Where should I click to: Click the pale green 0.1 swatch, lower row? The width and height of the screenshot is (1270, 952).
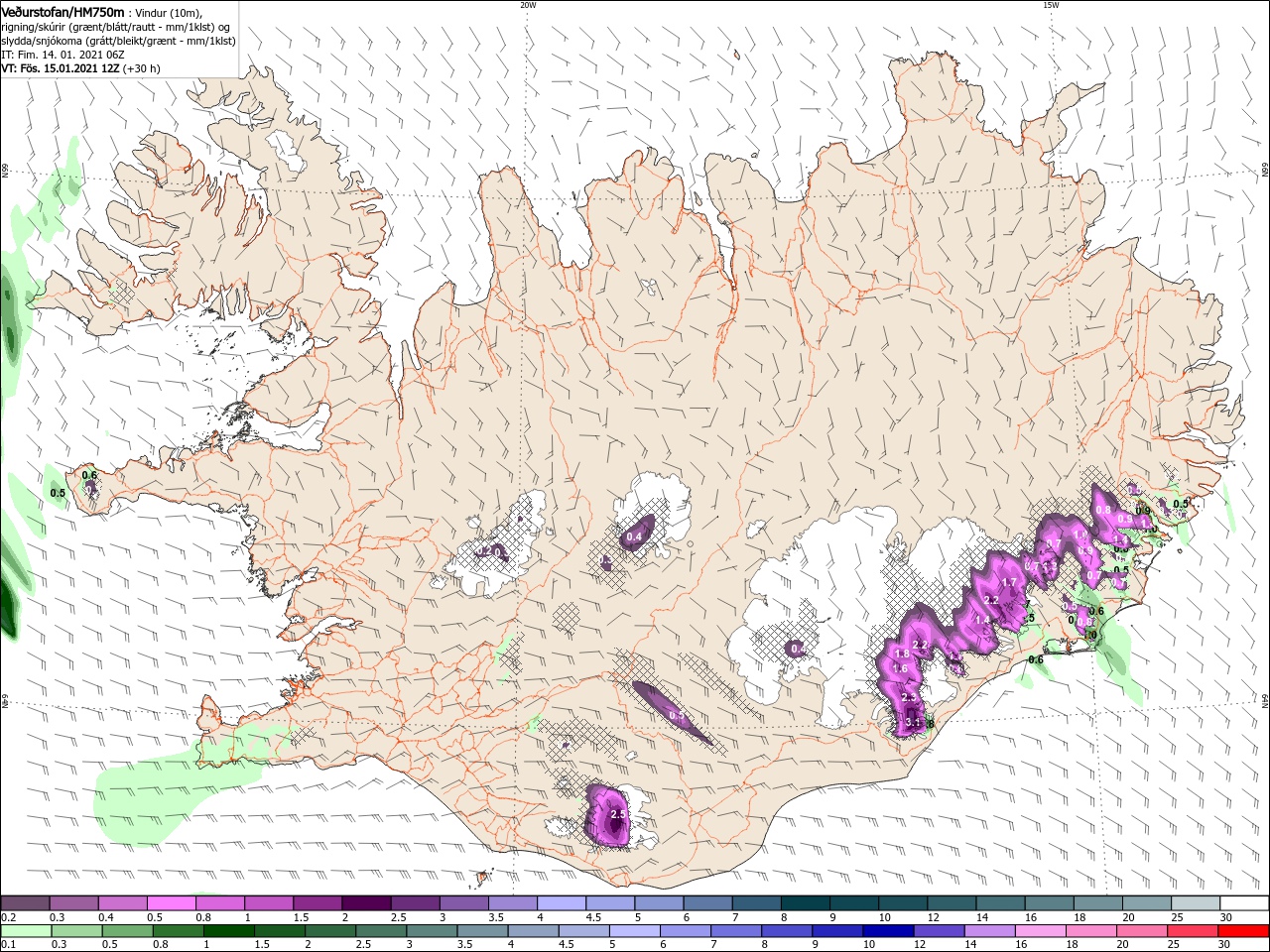pyautogui.click(x=28, y=930)
